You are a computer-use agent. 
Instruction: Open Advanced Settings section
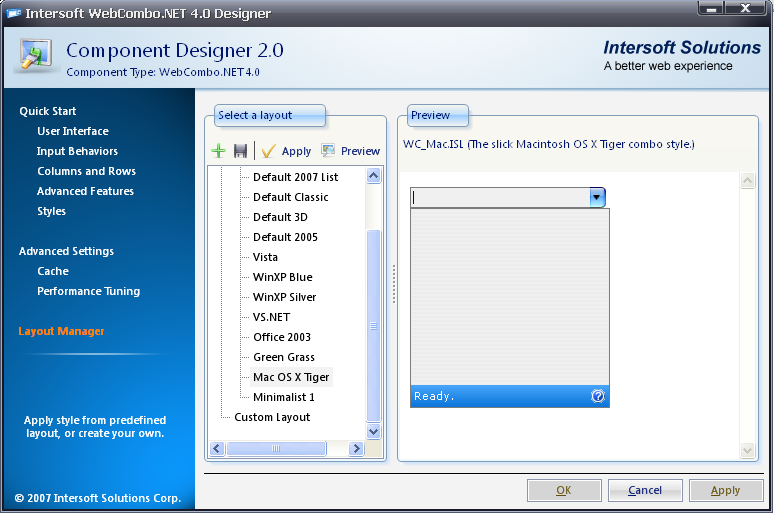(x=66, y=251)
